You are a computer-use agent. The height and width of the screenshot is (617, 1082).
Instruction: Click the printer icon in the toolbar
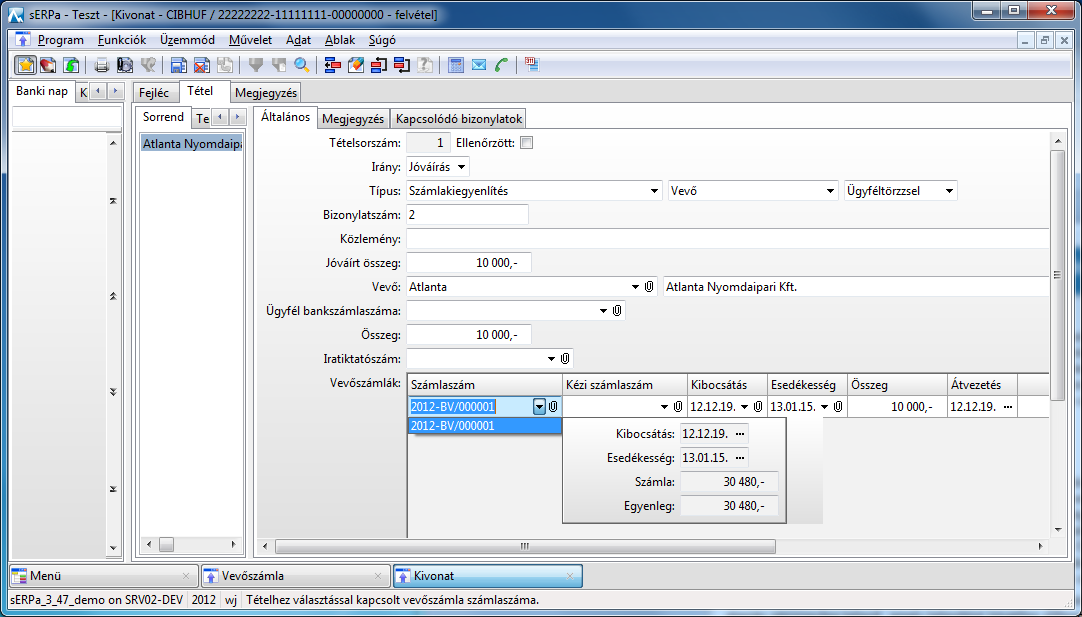click(x=101, y=65)
